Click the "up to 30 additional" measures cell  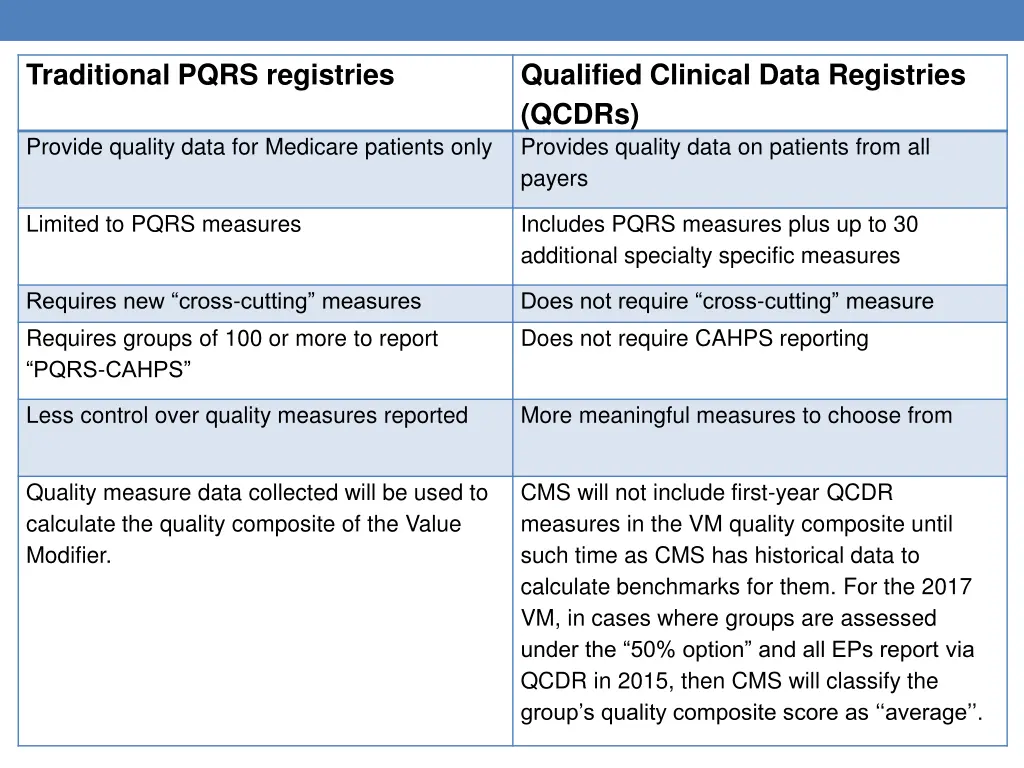point(719,240)
